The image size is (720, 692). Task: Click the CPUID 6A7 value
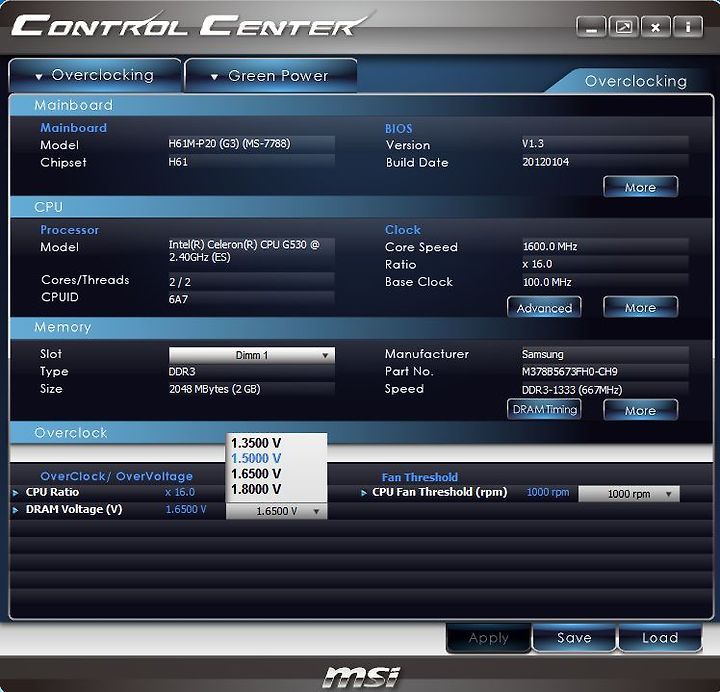click(x=178, y=299)
